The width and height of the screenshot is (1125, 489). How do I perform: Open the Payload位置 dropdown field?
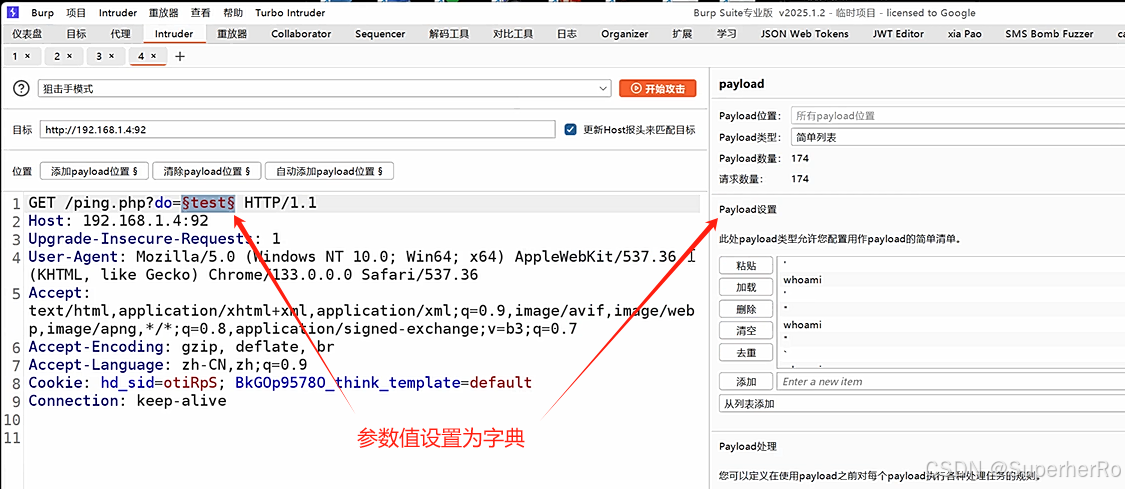pos(958,116)
